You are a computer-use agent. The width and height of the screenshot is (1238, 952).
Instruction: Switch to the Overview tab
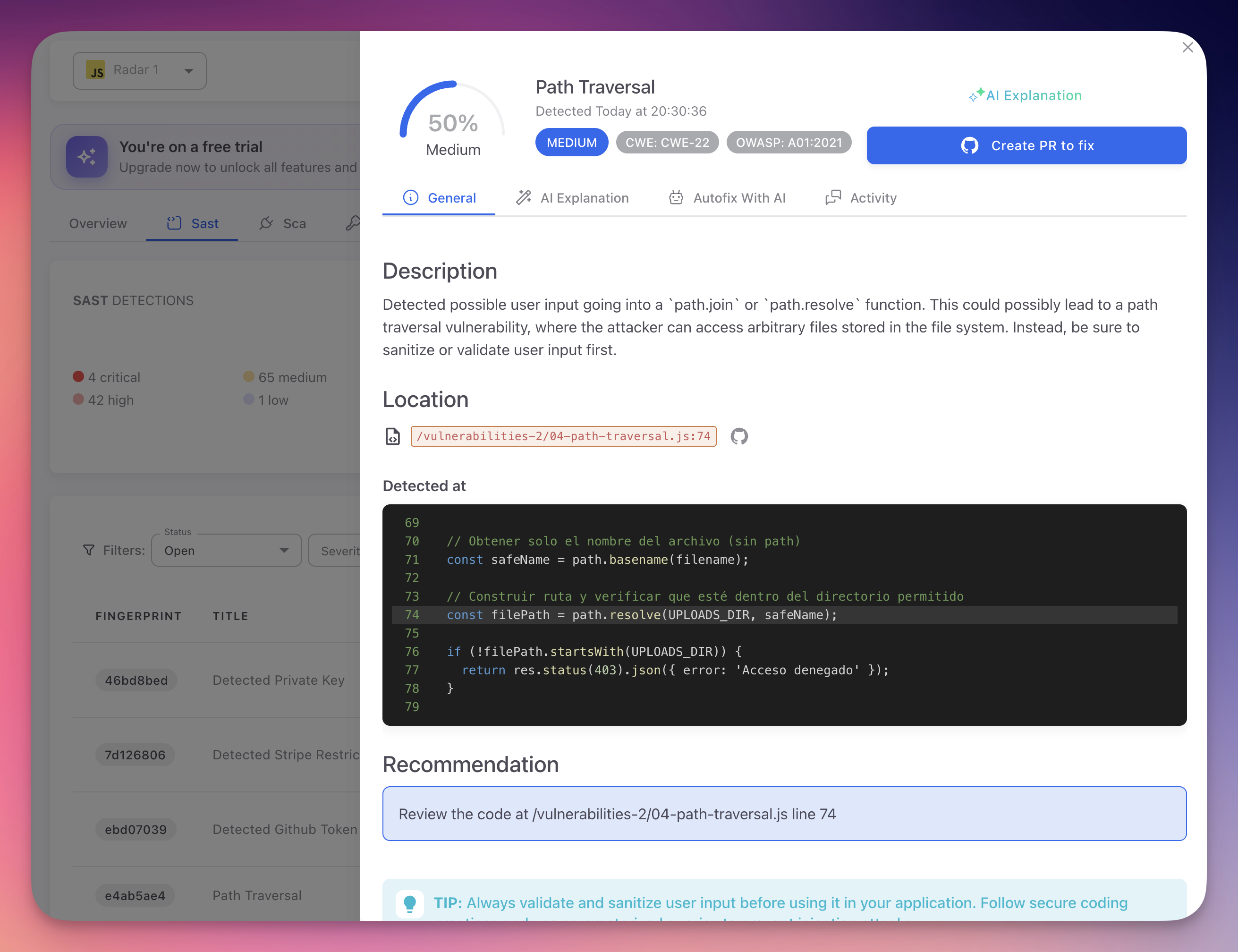pos(97,223)
